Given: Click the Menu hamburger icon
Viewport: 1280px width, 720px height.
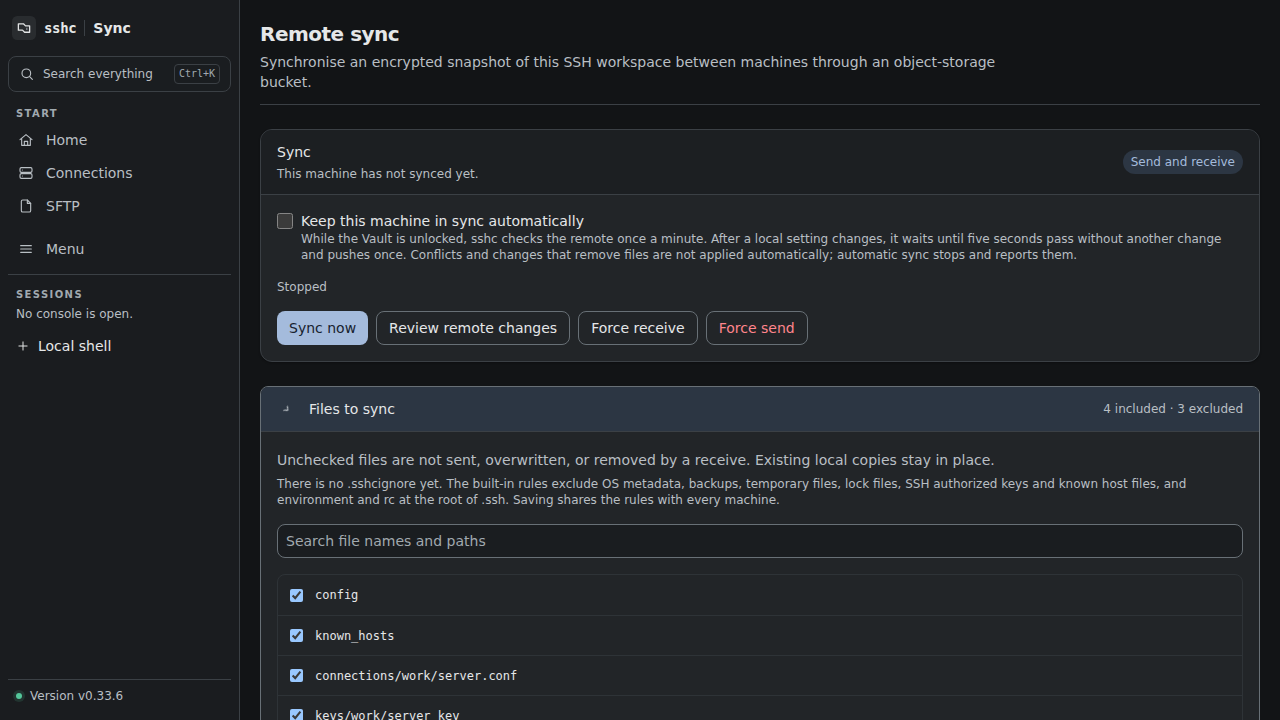Looking at the screenshot, I should [x=26, y=249].
